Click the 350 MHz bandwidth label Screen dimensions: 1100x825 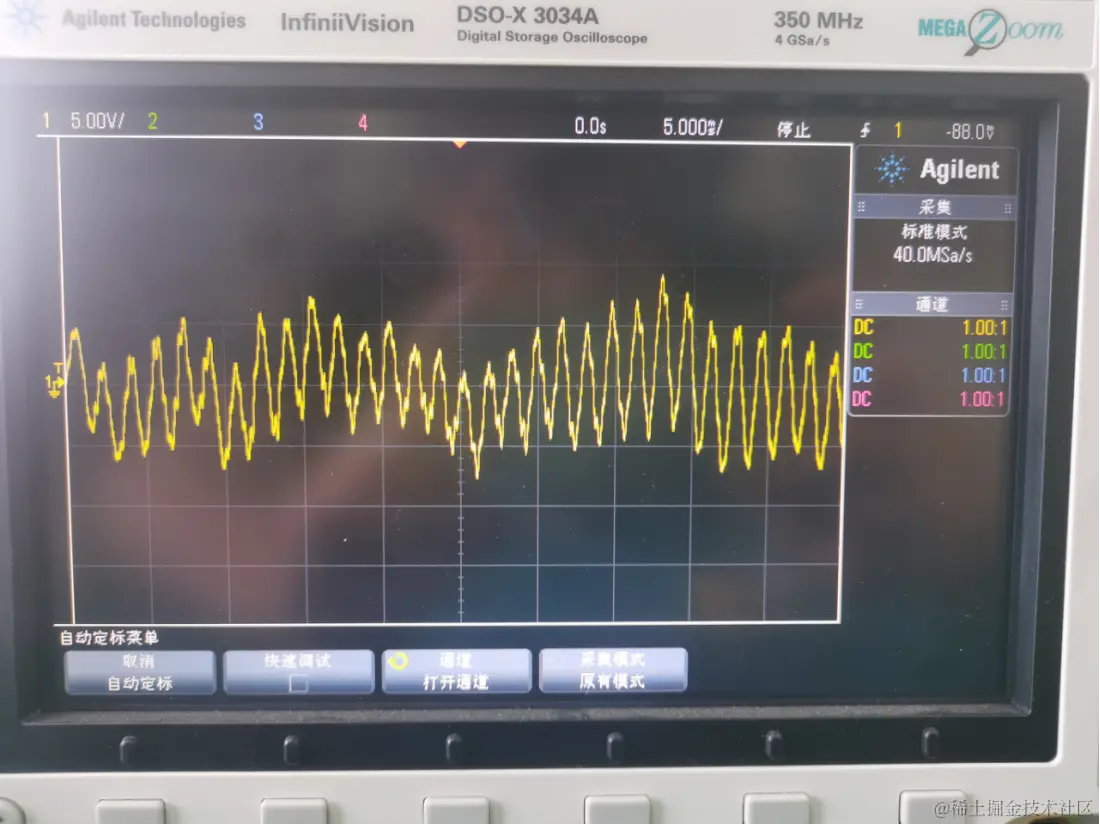tap(819, 20)
